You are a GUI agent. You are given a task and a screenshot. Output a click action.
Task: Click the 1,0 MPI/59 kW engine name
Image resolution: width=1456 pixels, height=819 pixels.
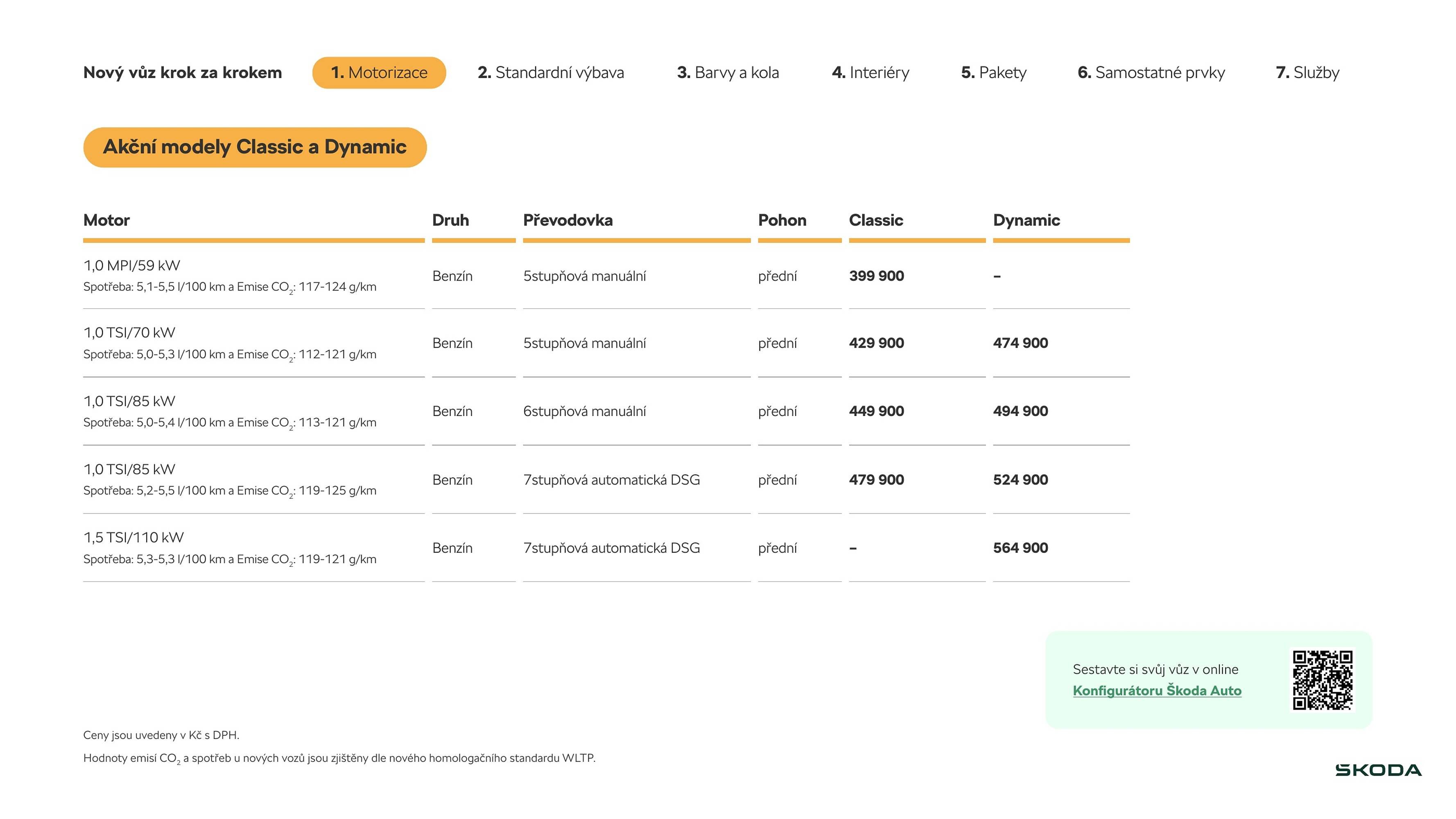tap(131, 265)
